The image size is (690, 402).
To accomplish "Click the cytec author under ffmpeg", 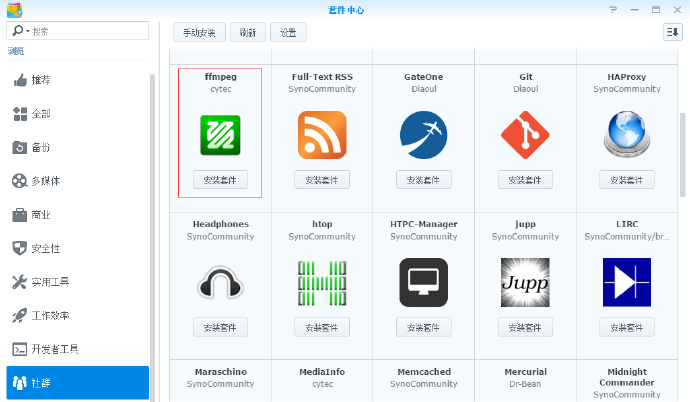I will pyautogui.click(x=220, y=89).
